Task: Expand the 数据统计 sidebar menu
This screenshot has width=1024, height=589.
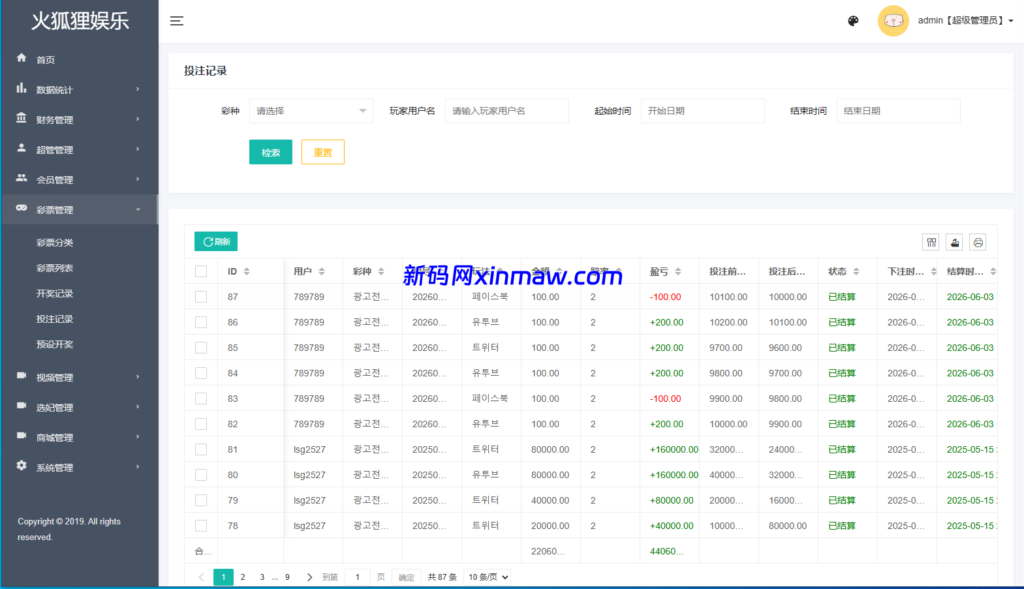Action: (x=80, y=89)
